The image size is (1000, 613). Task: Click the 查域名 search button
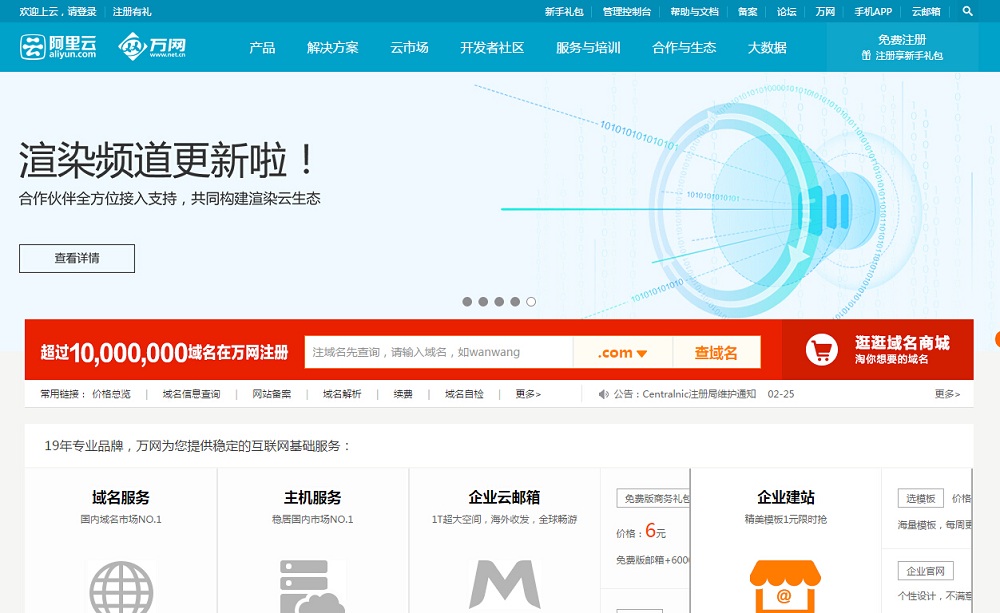click(x=716, y=352)
